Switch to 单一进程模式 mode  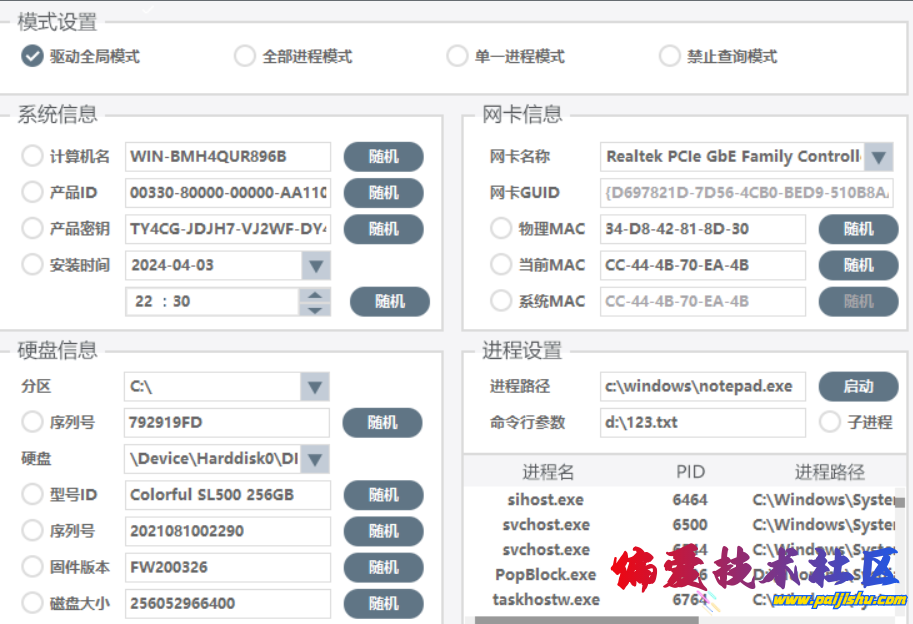coord(457,56)
